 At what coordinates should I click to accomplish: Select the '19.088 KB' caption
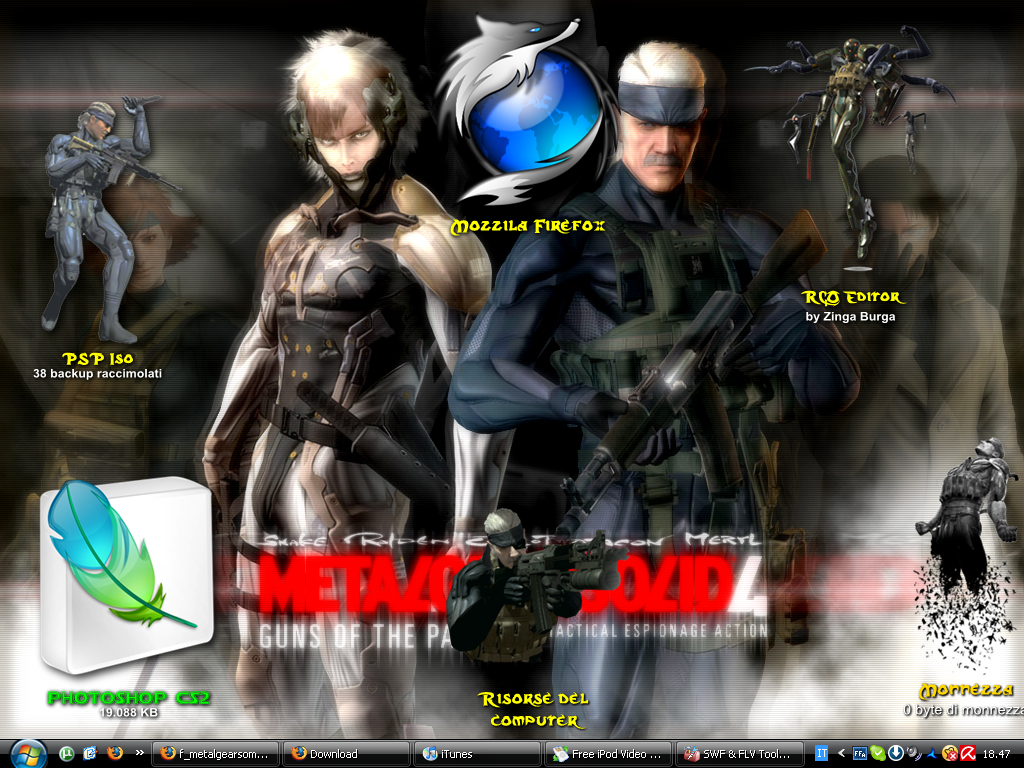(129, 712)
